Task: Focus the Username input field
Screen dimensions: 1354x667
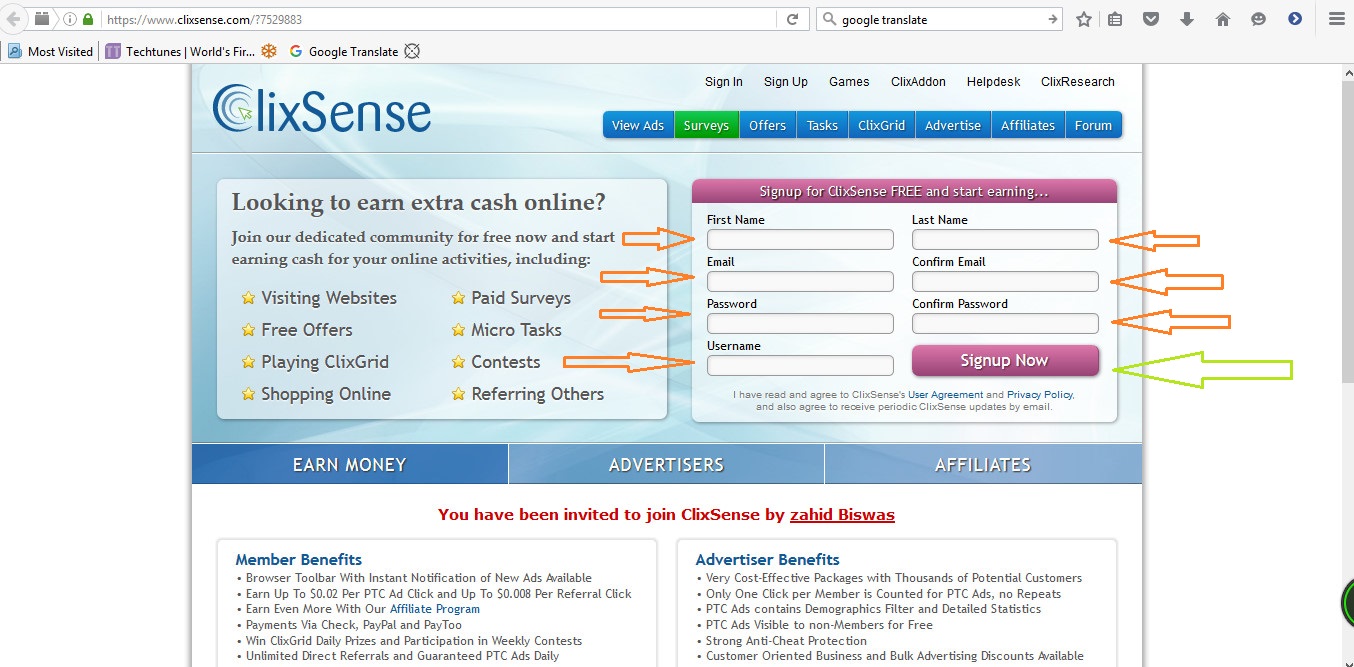Action: (x=800, y=366)
